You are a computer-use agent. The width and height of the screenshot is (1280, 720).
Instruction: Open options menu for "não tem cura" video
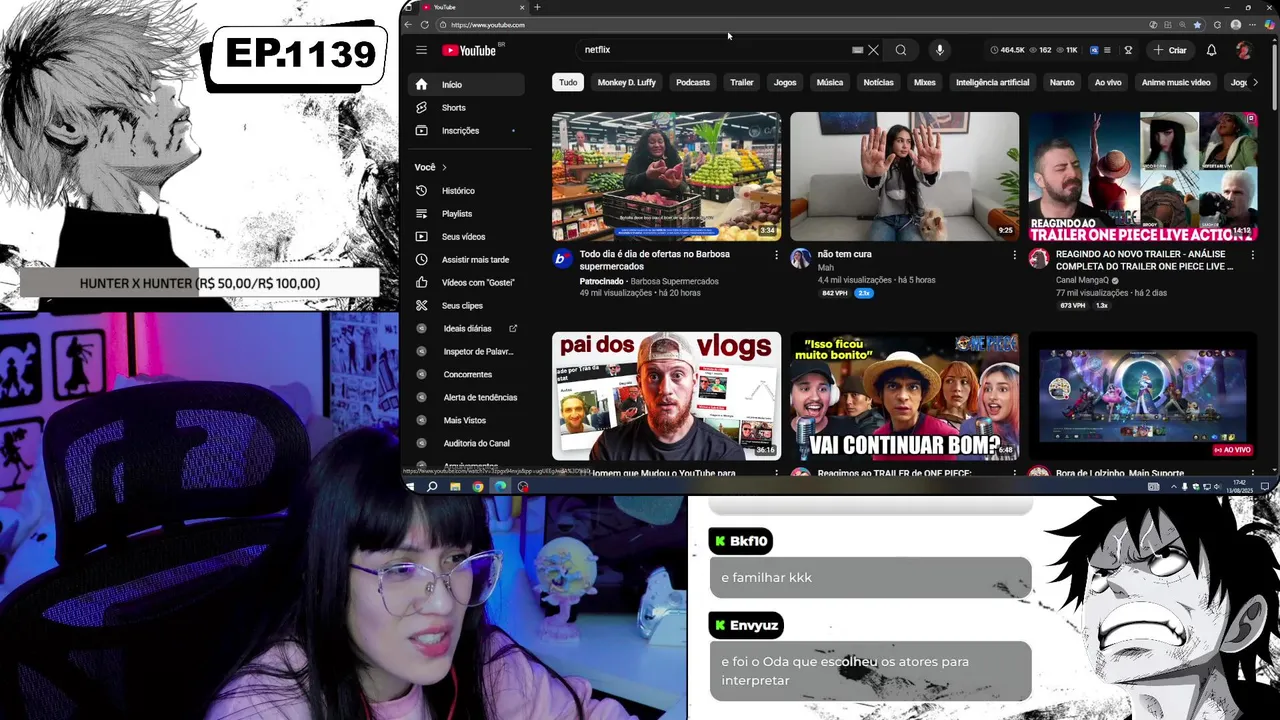[x=1014, y=255]
